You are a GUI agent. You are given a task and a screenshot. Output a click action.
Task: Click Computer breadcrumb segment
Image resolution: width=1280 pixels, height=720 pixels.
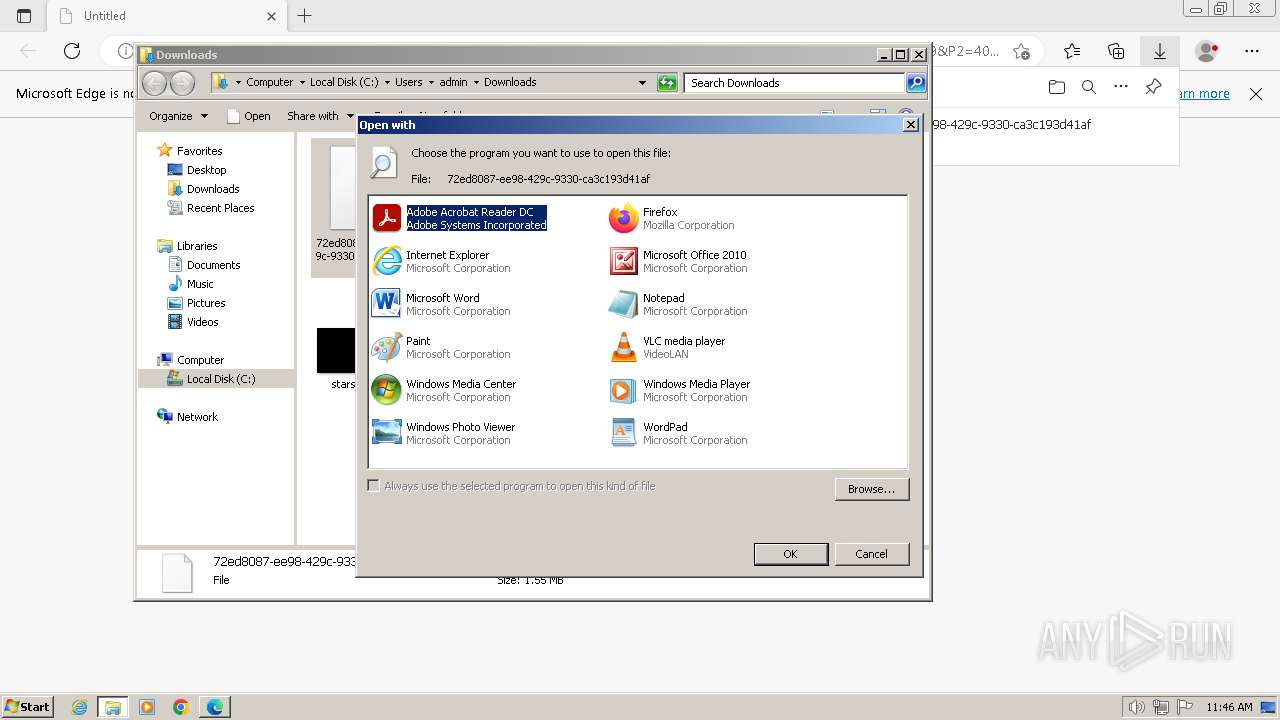270,83
